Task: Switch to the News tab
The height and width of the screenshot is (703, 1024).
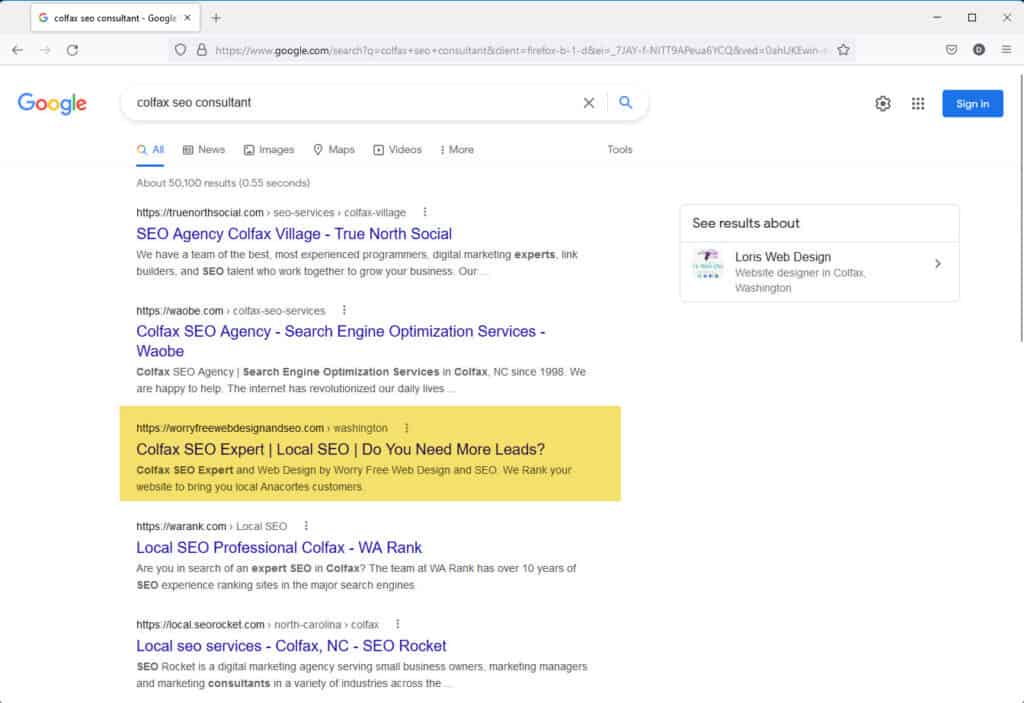Action: (204, 150)
